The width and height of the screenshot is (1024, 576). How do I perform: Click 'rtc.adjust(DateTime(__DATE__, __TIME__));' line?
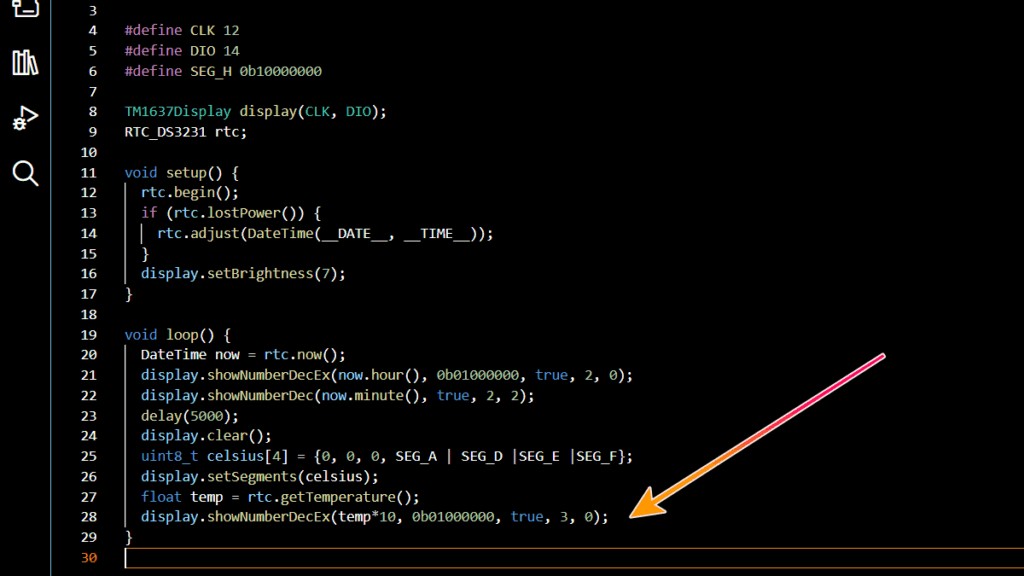(x=325, y=234)
